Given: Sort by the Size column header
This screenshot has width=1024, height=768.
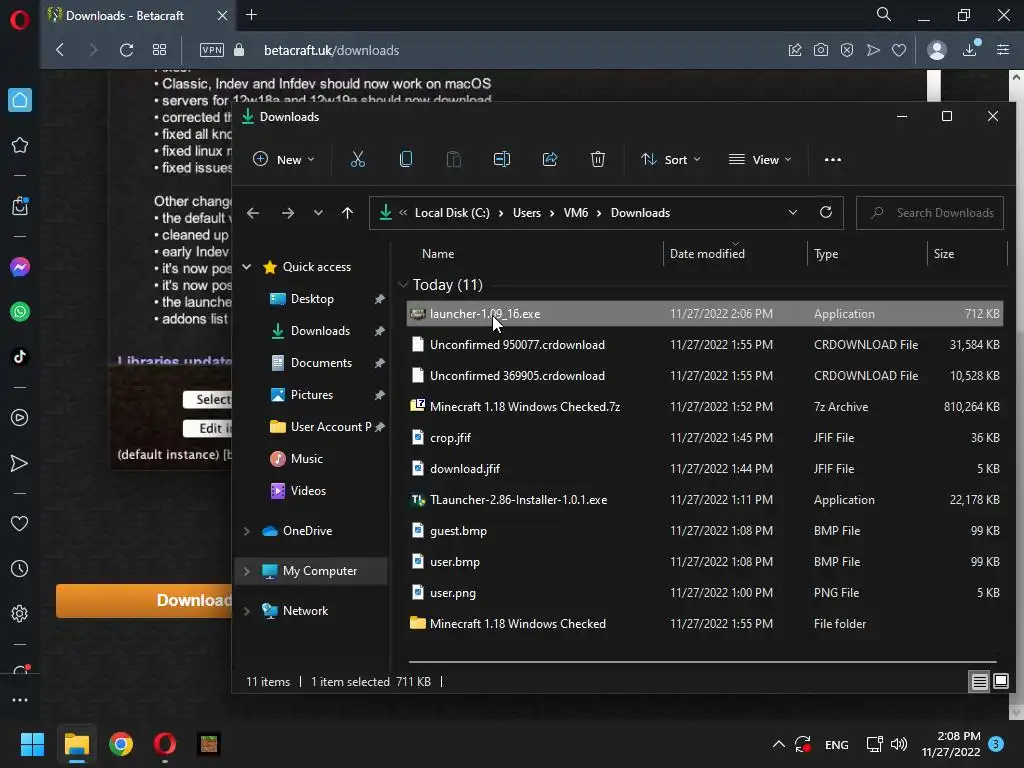Looking at the screenshot, I should click(x=944, y=254).
